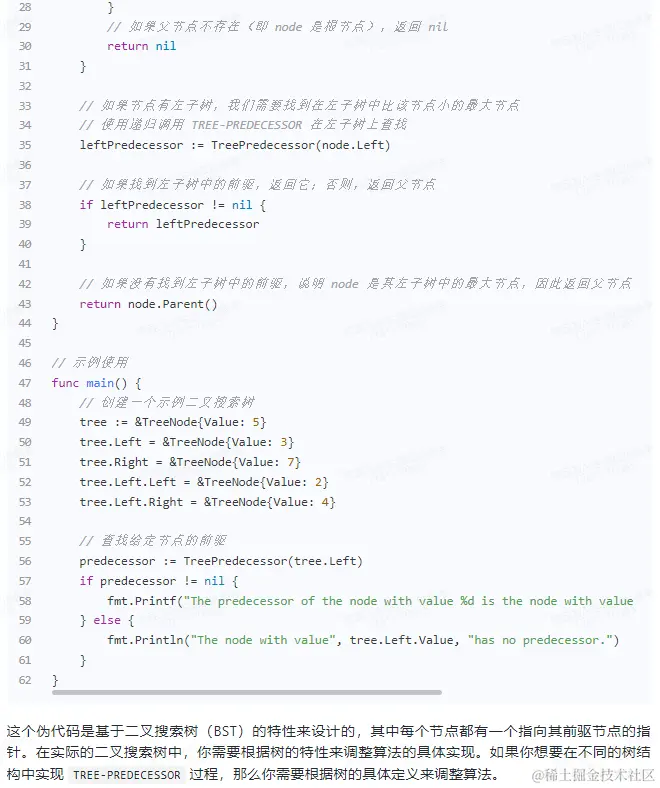Click the line "tree := &TreeNode{Value: 5}"
The width and height of the screenshot is (660, 788).
(x=172, y=422)
